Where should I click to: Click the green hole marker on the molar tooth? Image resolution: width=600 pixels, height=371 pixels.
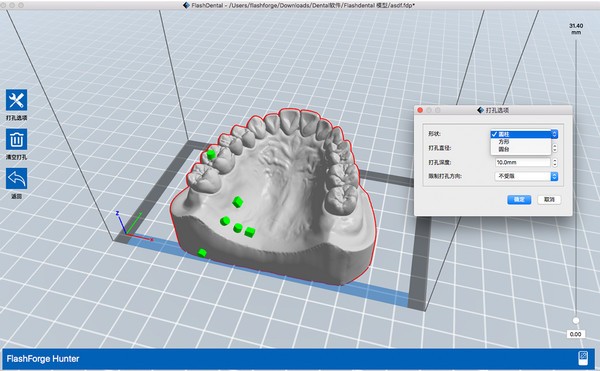211,155
